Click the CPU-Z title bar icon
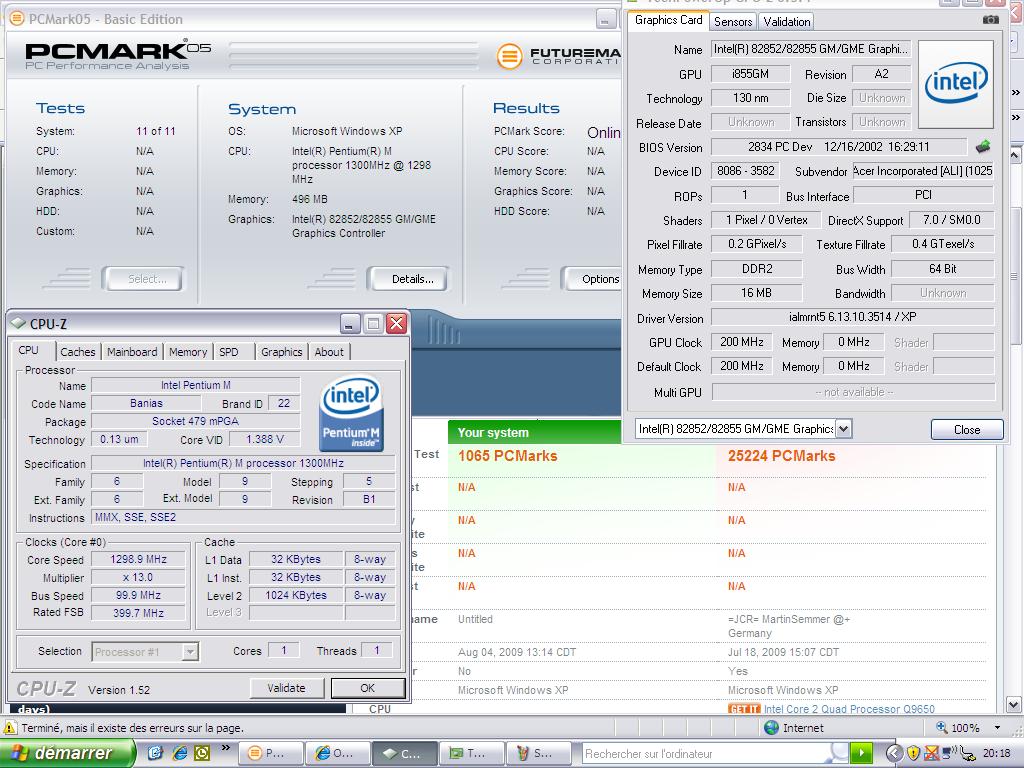Image resolution: width=1024 pixels, height=768 pixels. 18,323
